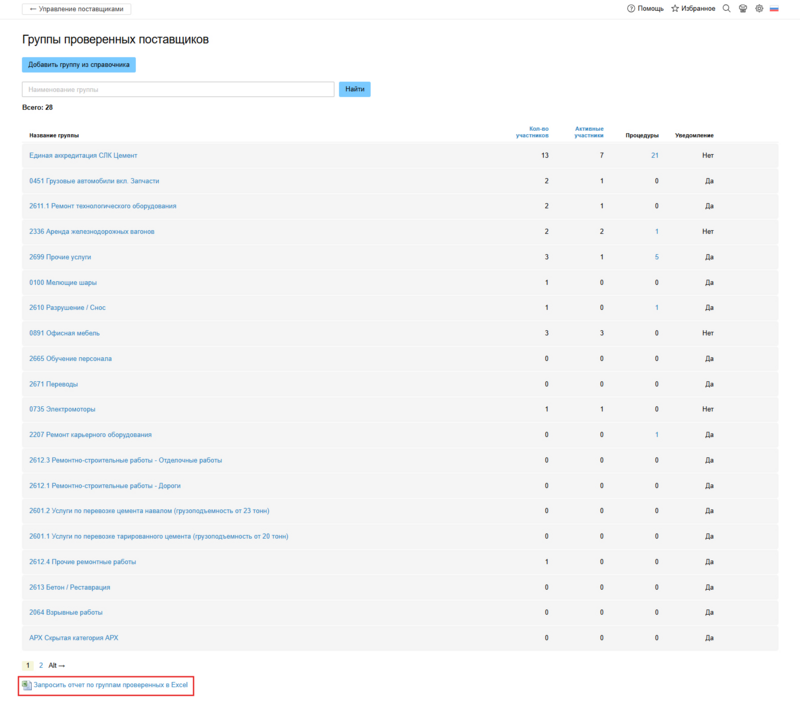800x705 pixels.
Task: Open 0891 Офисная мебель group
Action: tap(64, 333)
